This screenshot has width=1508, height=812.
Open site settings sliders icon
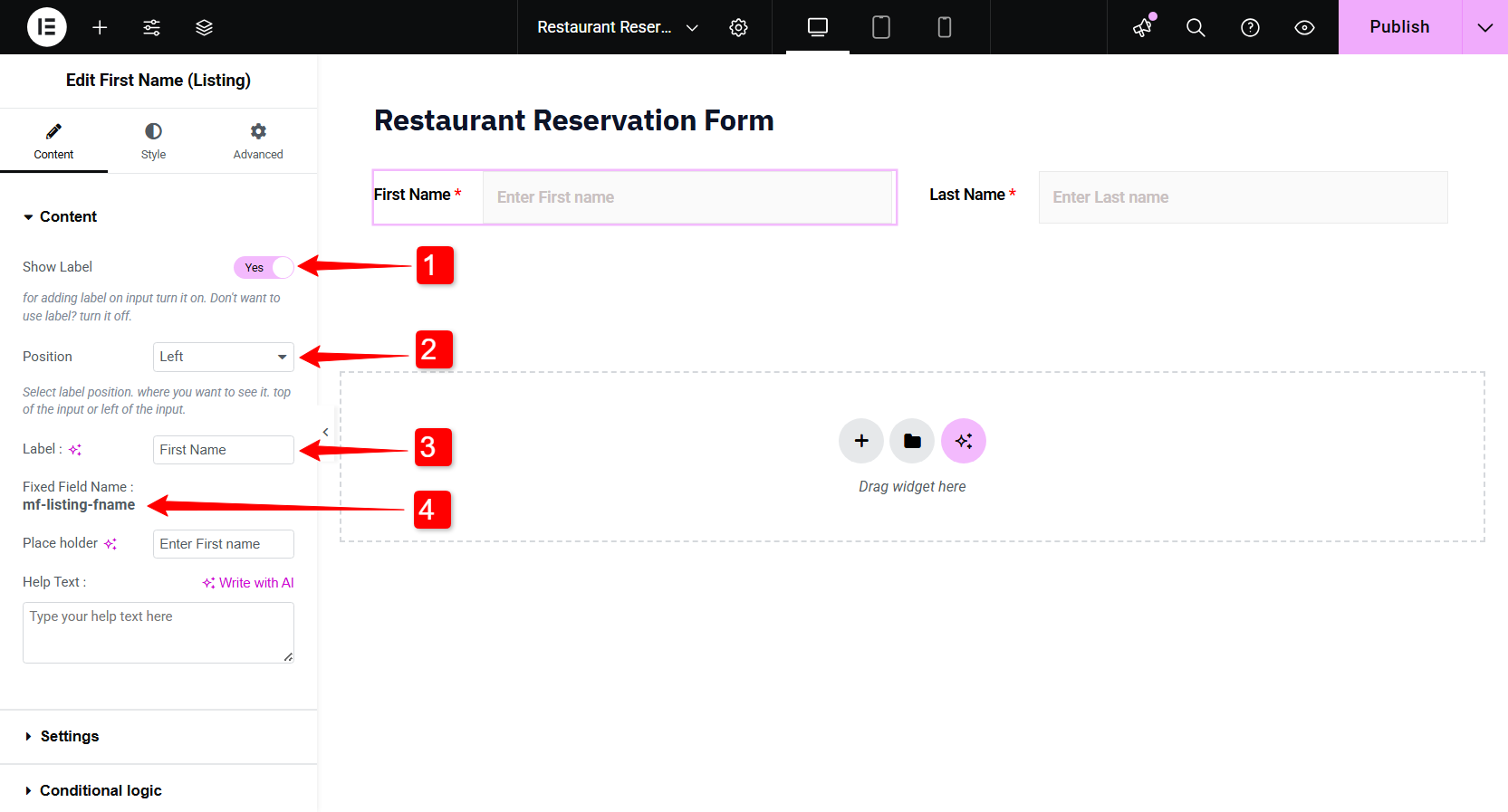(151, 27)
